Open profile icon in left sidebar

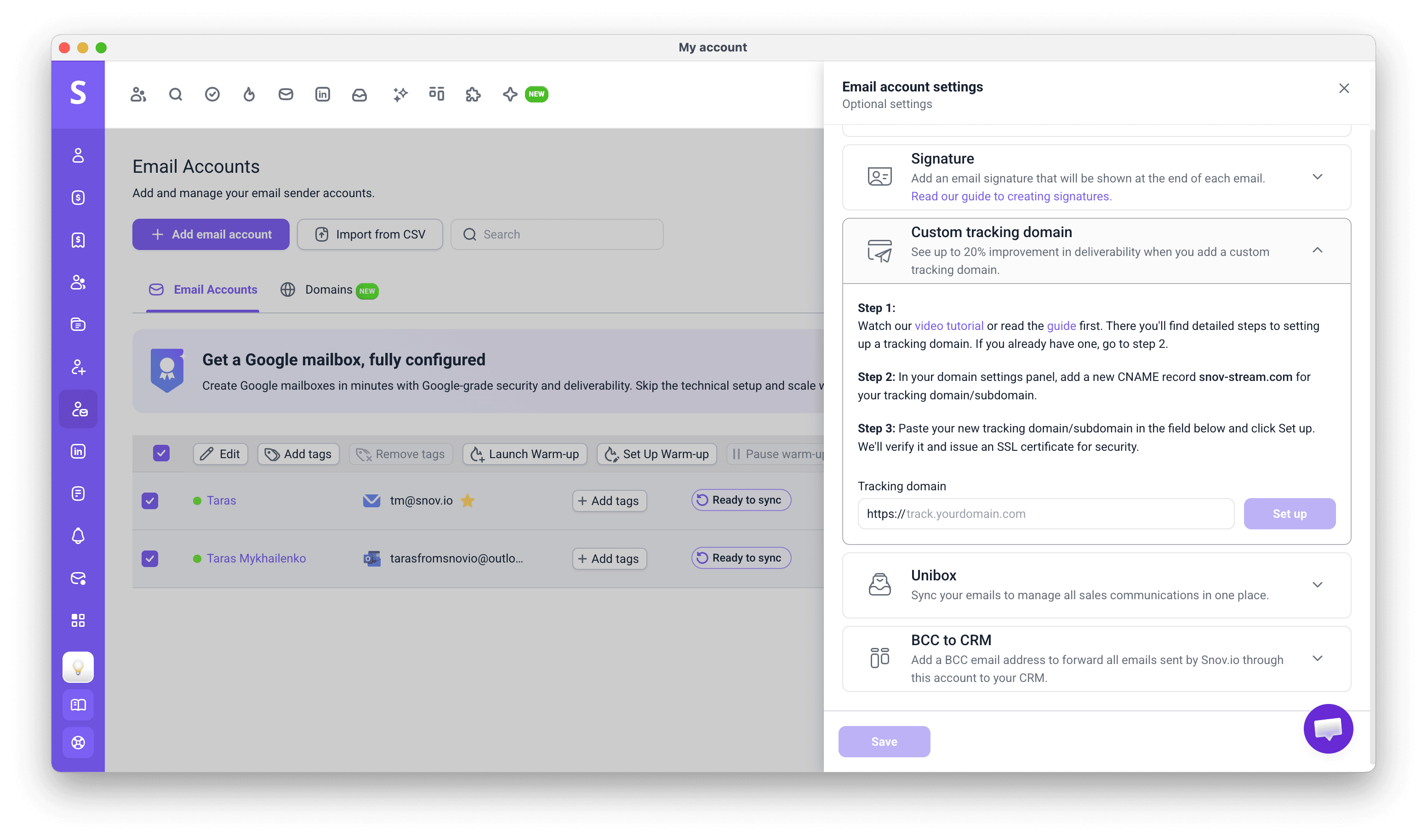pos(78,155)
